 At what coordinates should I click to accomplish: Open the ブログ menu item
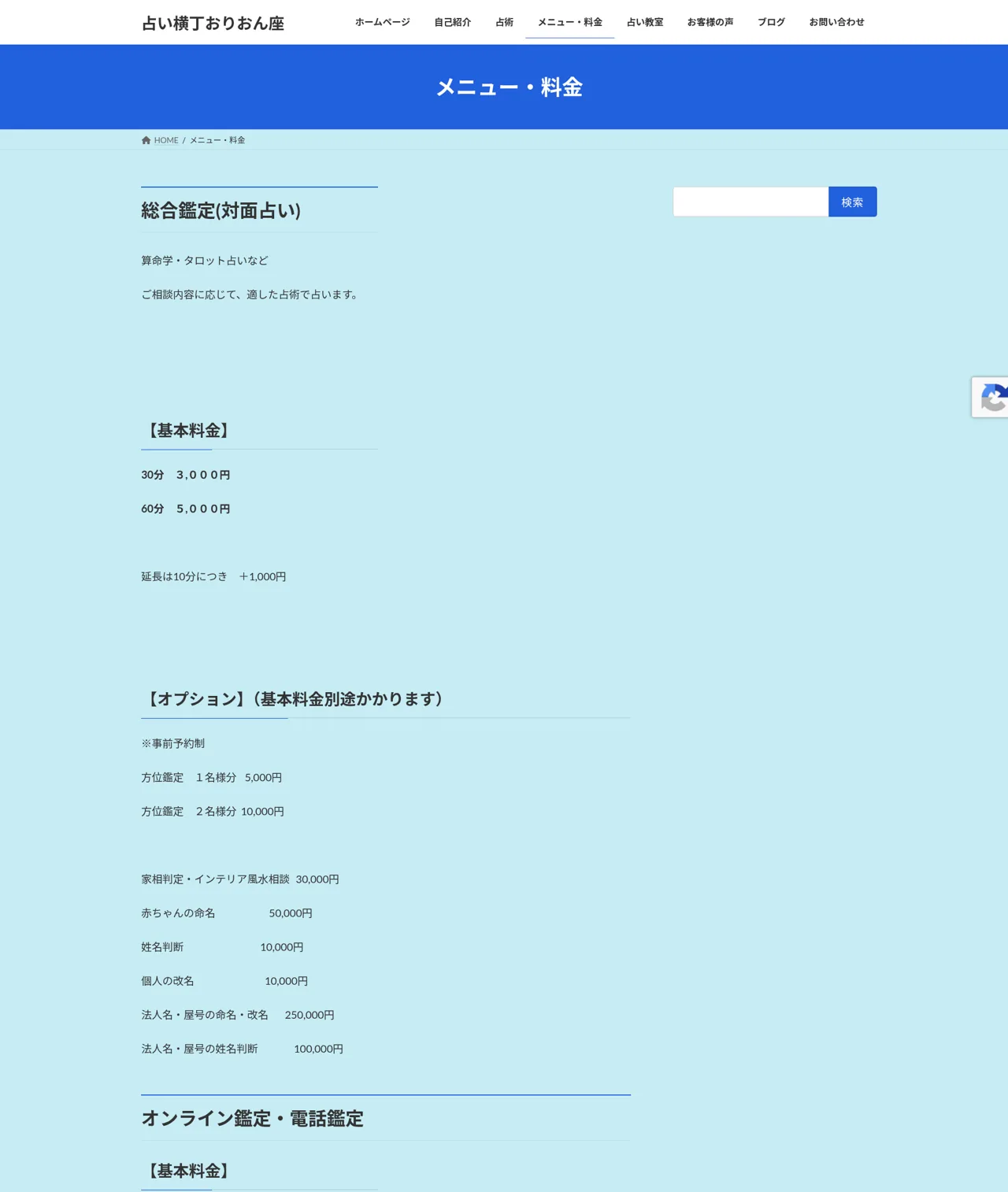771,22
